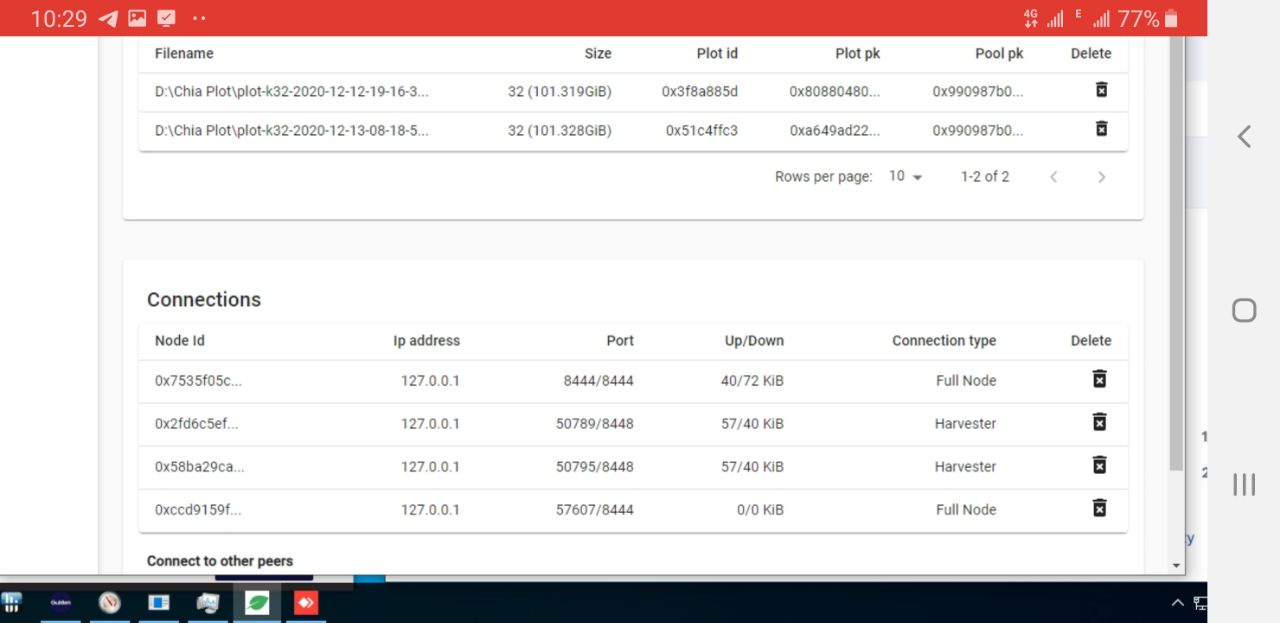Select node id 0x58ba29ca...
This screenshot has height=623, width=1280.
(199, 466)
